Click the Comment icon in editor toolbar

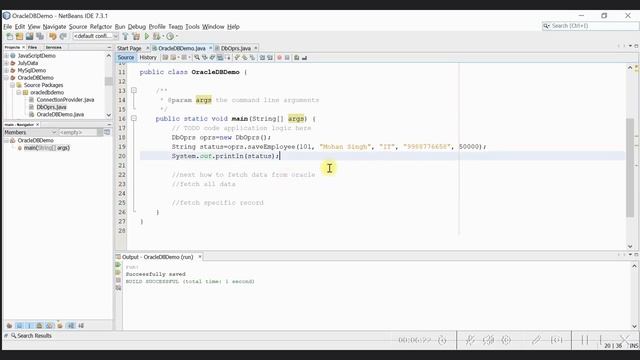297,58
